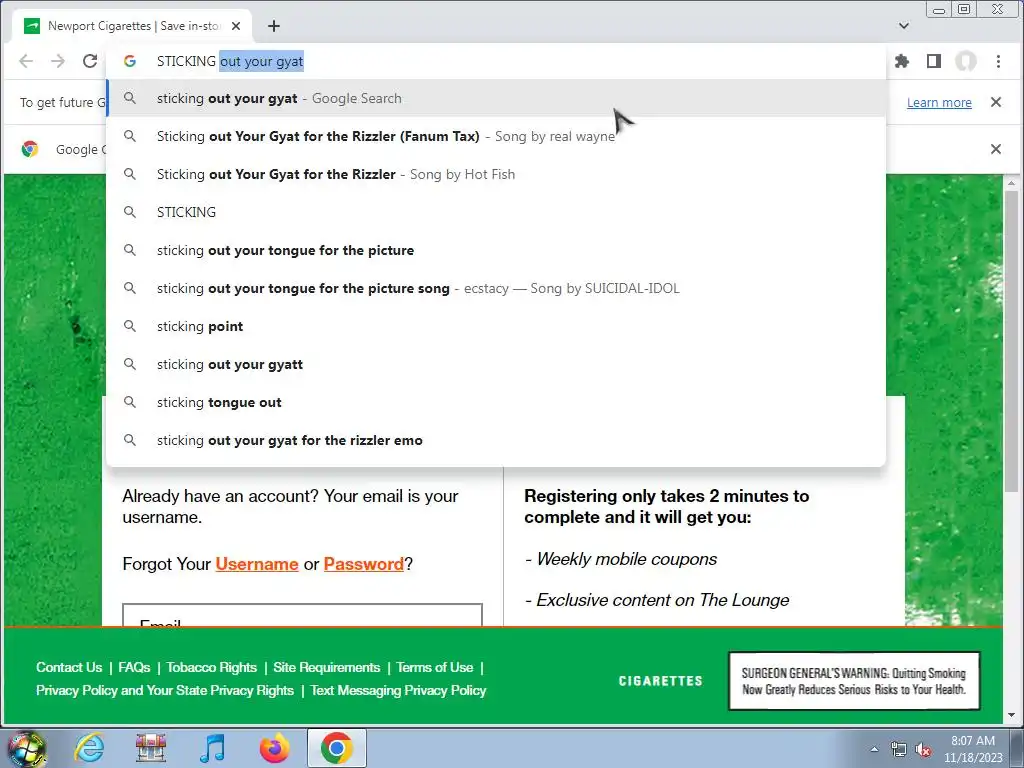
Task: Choose the SUICIDAL-IDOL song suggestion
Action: coord(496,289)
